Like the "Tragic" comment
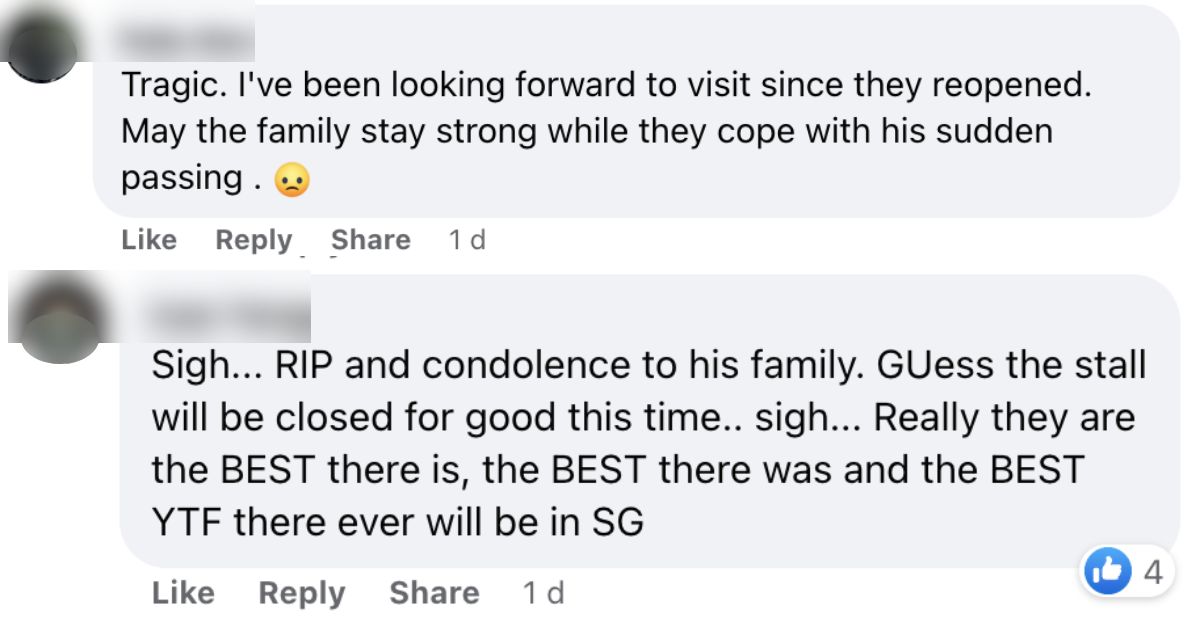This screenshot has height=620, width=1200. point(148,240)
